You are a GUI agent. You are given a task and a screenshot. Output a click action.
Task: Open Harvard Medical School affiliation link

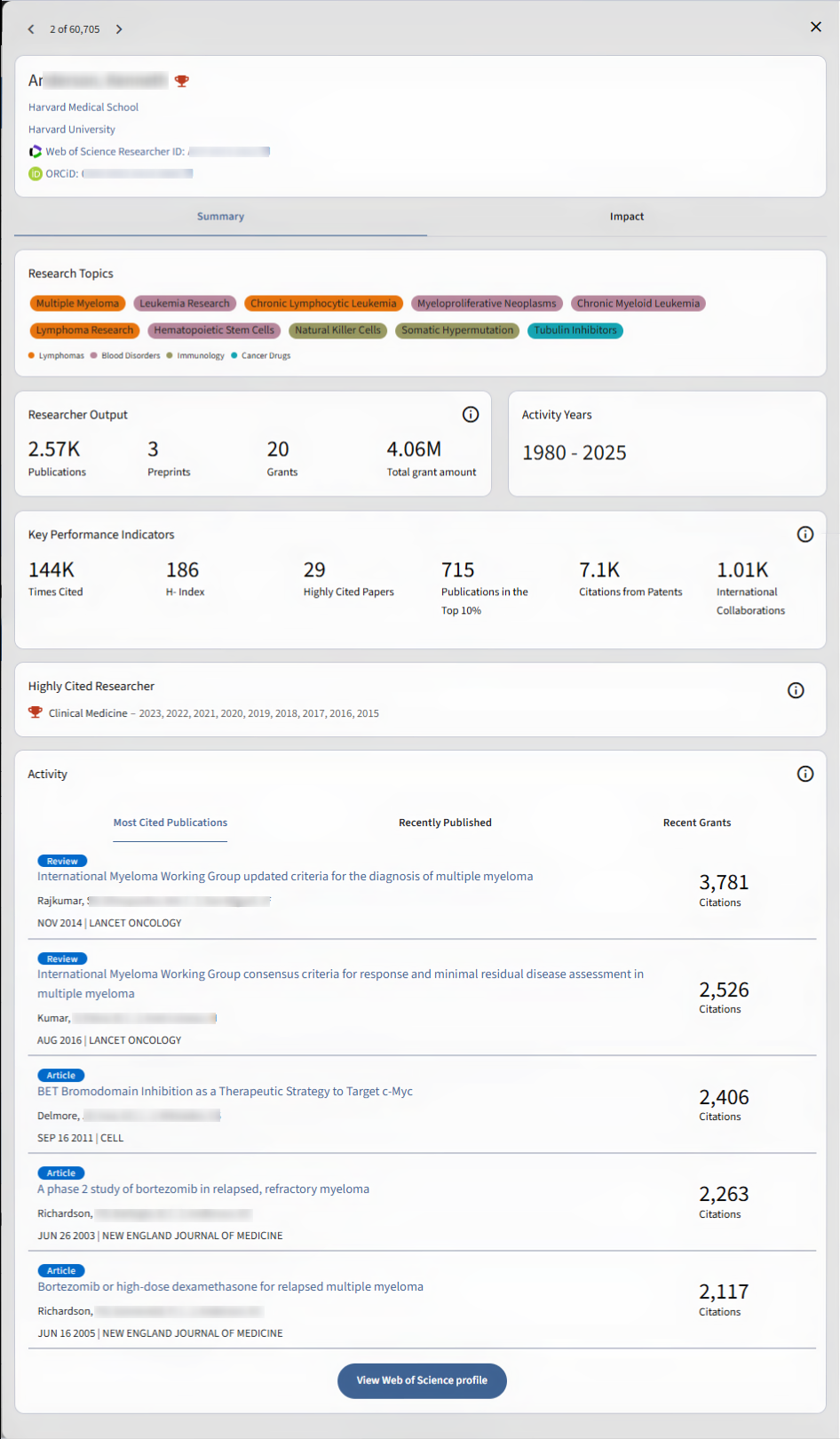pyautogui.click(x=83, y=107)
